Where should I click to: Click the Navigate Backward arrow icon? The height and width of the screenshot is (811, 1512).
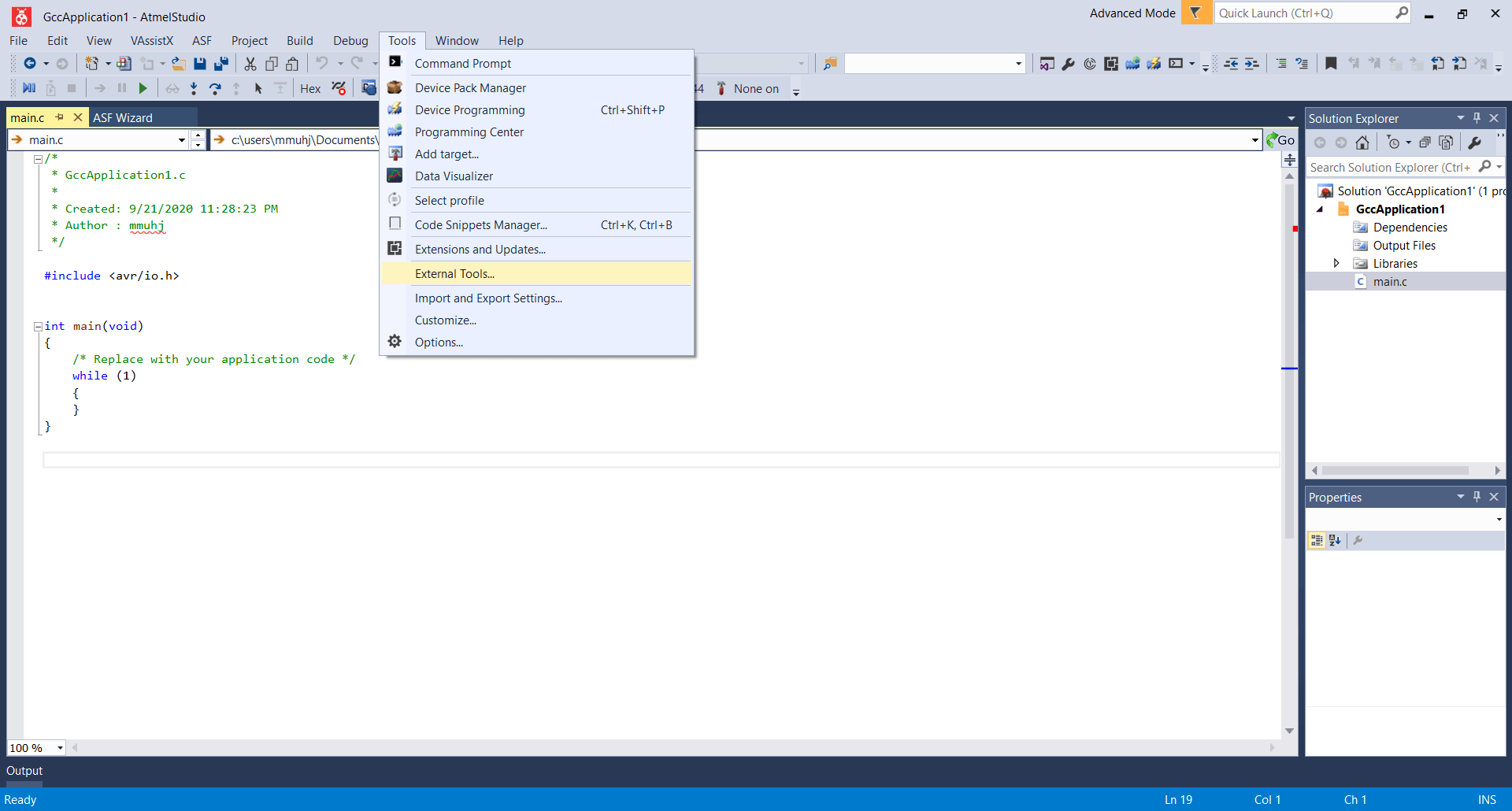pyautogui.click(x=30, y=64)
